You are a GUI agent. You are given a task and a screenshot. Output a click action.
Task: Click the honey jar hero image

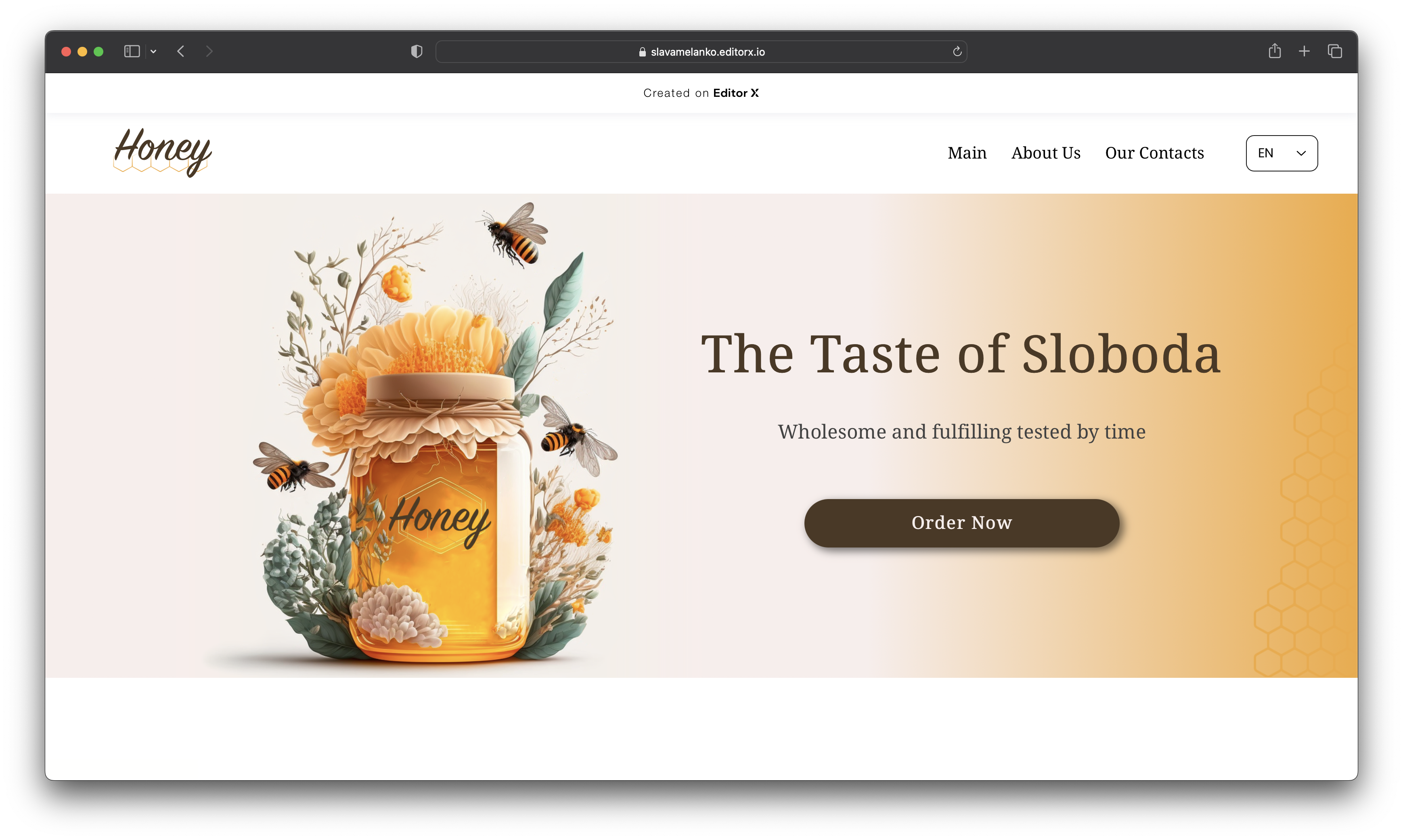point(436,433)
